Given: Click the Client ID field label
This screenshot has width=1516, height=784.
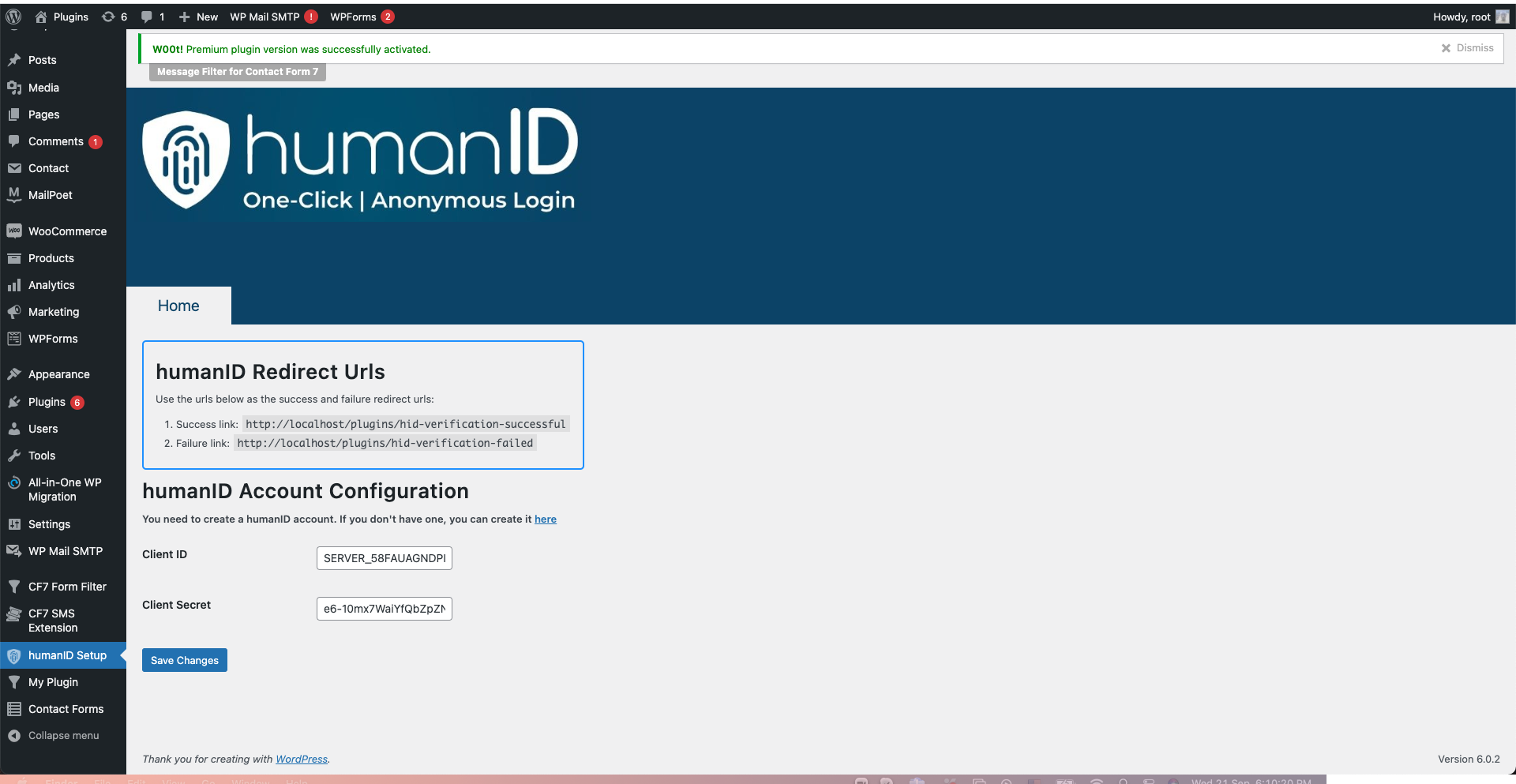Looking at the screenshot, I should (x=164, y=554).
